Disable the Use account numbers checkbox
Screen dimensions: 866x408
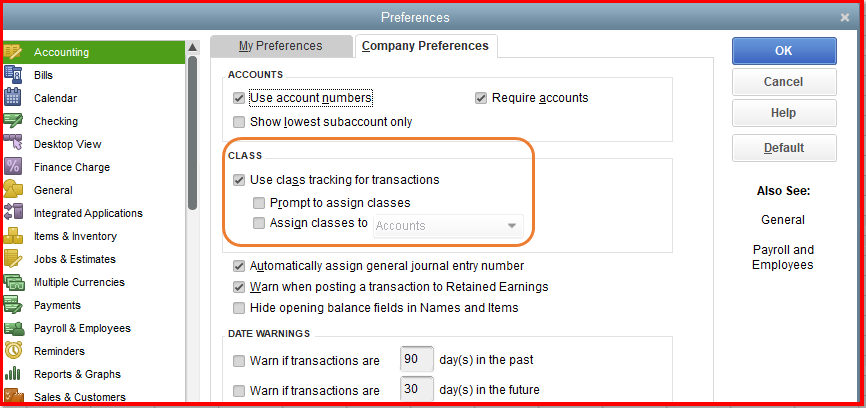click(239, 98)
